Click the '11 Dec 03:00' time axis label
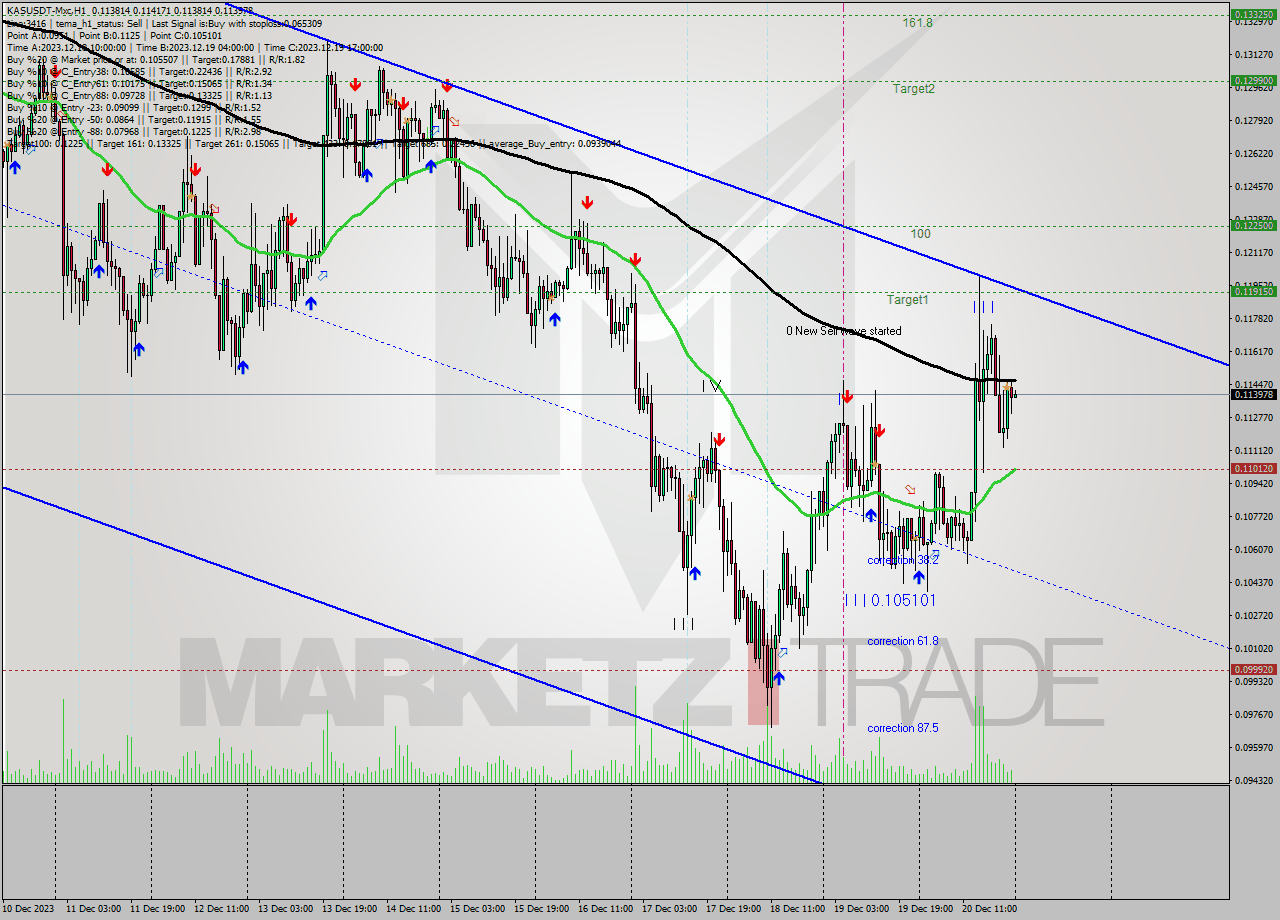The height and width of the screenshot is (920, 1280). [x=94, y=909]
